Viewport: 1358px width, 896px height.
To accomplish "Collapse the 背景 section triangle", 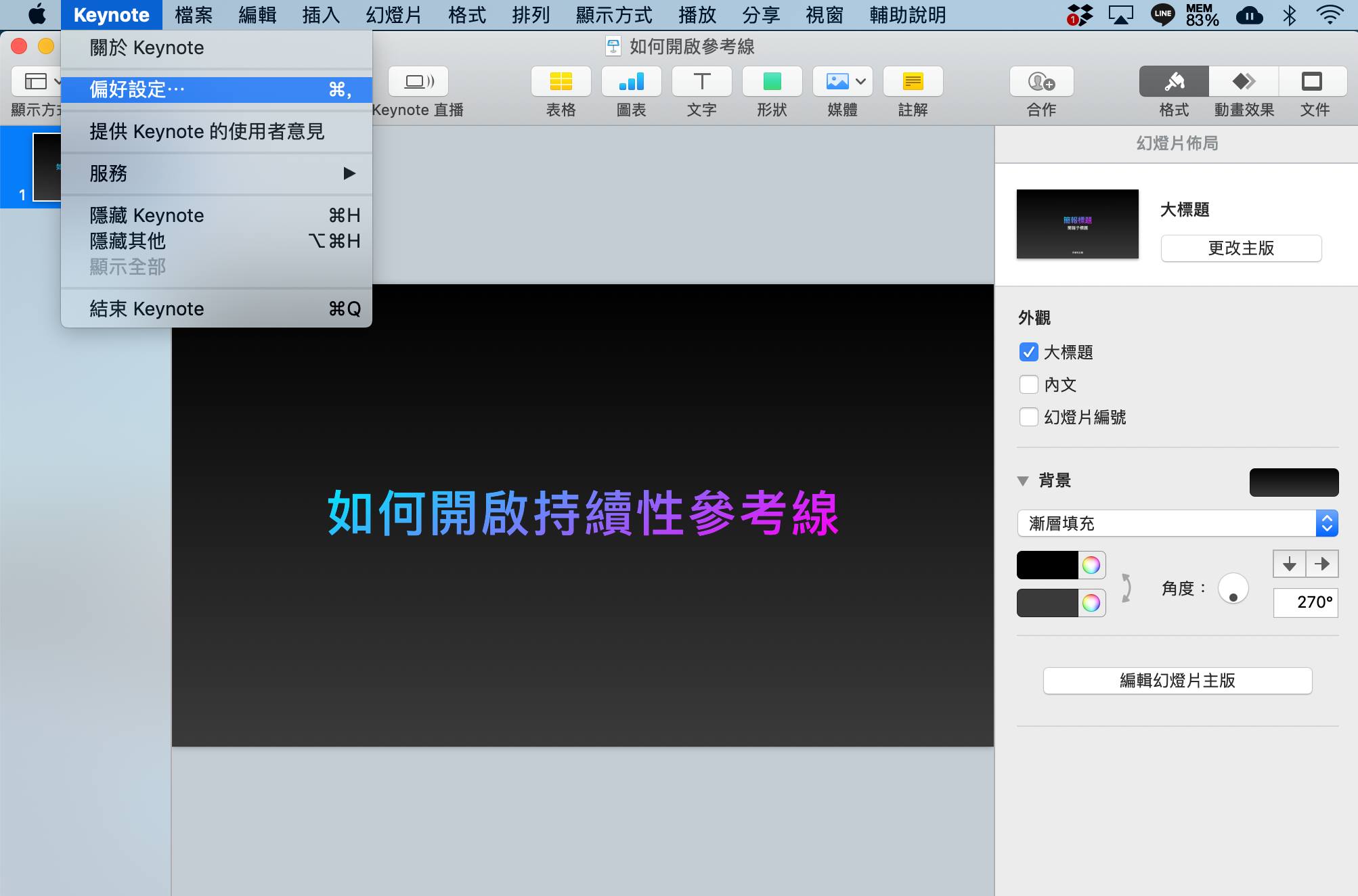I will 1023,481.
